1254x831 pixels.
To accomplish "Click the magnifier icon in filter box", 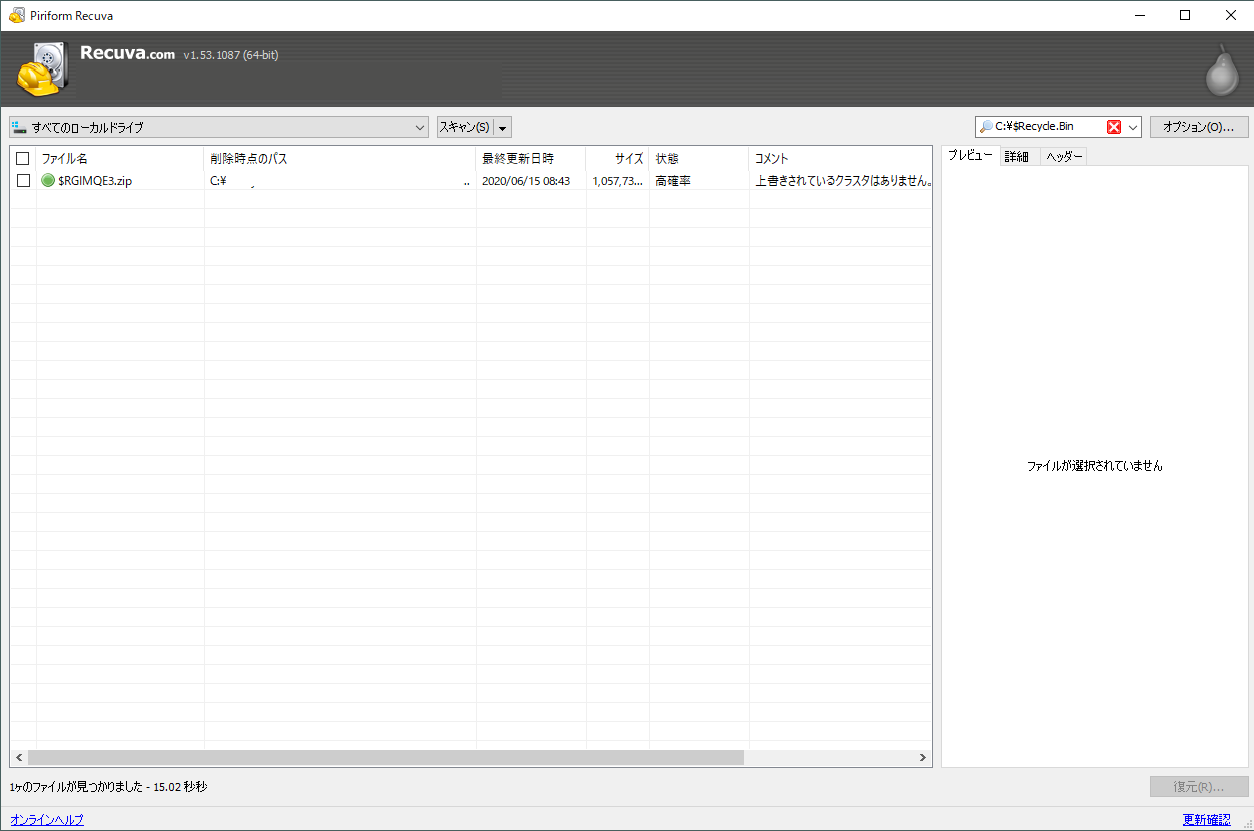I will click(x=986, y=127).
